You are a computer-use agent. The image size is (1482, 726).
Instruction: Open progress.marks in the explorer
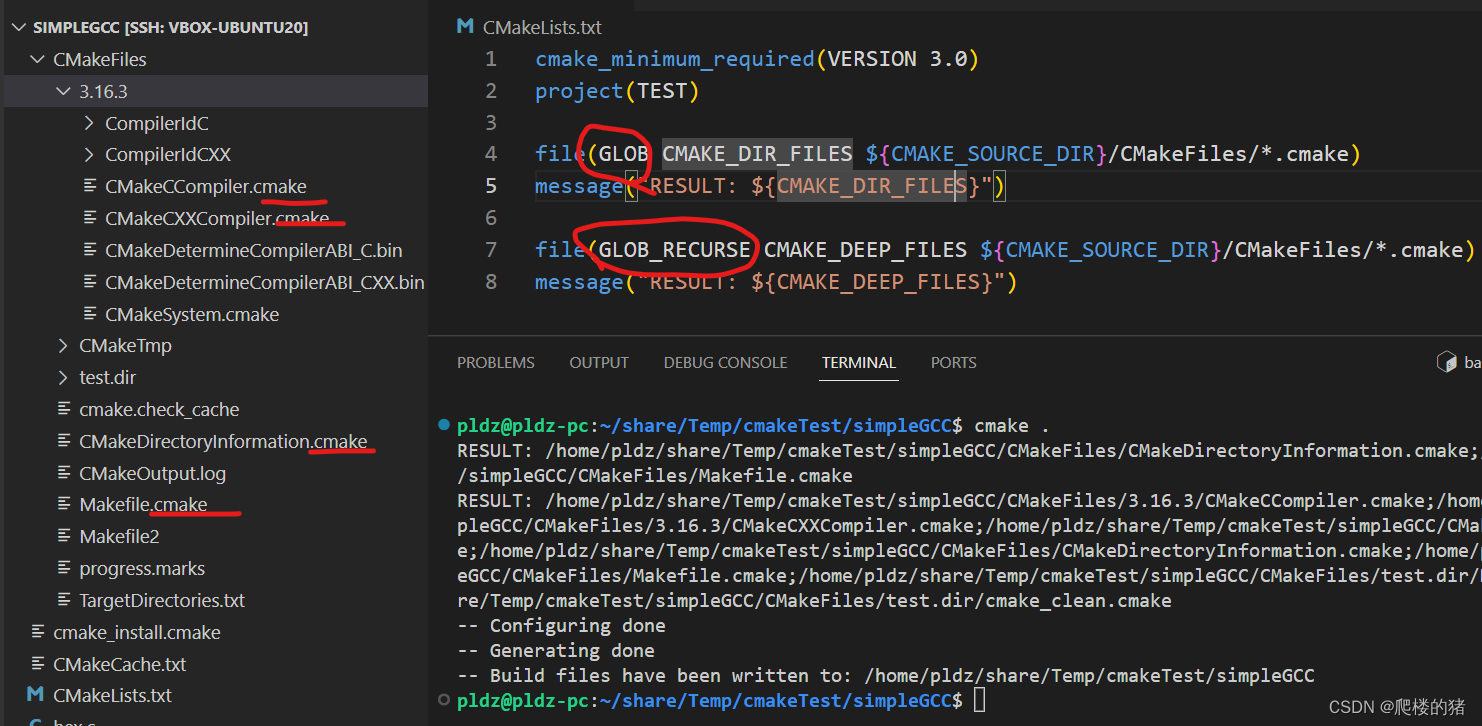142,569
